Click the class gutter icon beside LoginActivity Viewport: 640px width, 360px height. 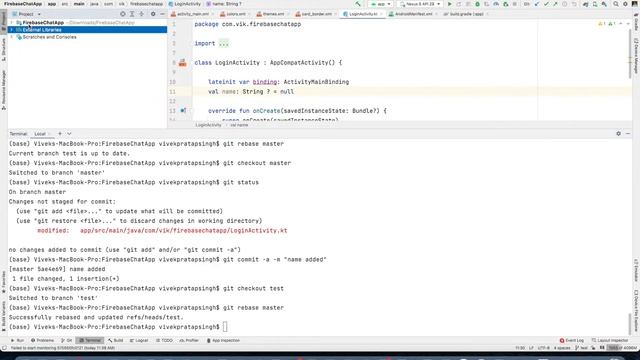pyautogui.click(x=182, y=63)
